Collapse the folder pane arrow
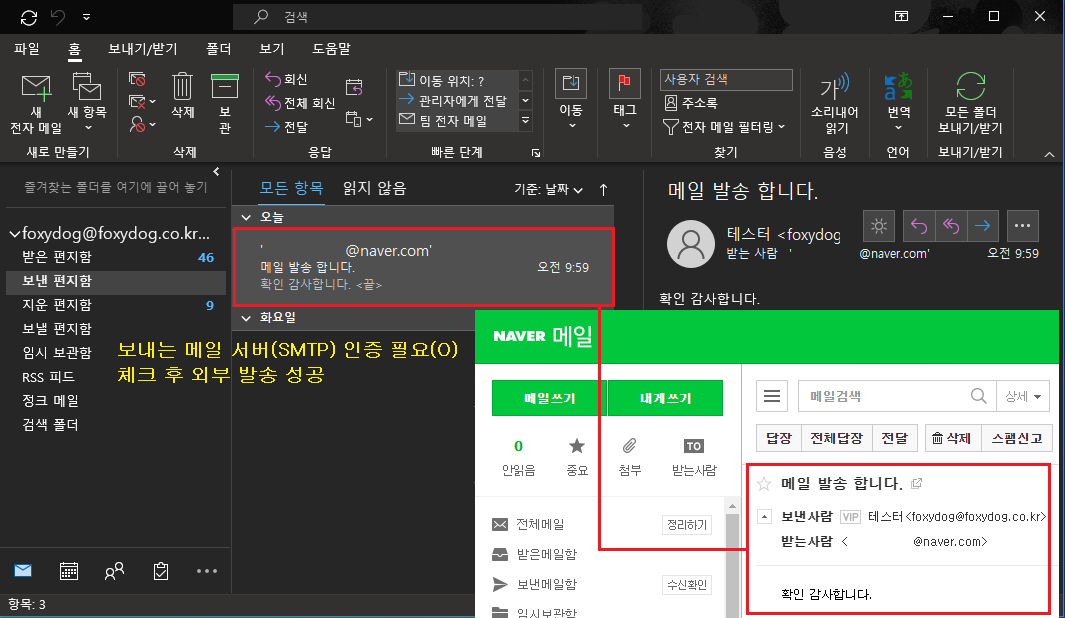Screen dimensions: 1065x618 pos(216,172)
